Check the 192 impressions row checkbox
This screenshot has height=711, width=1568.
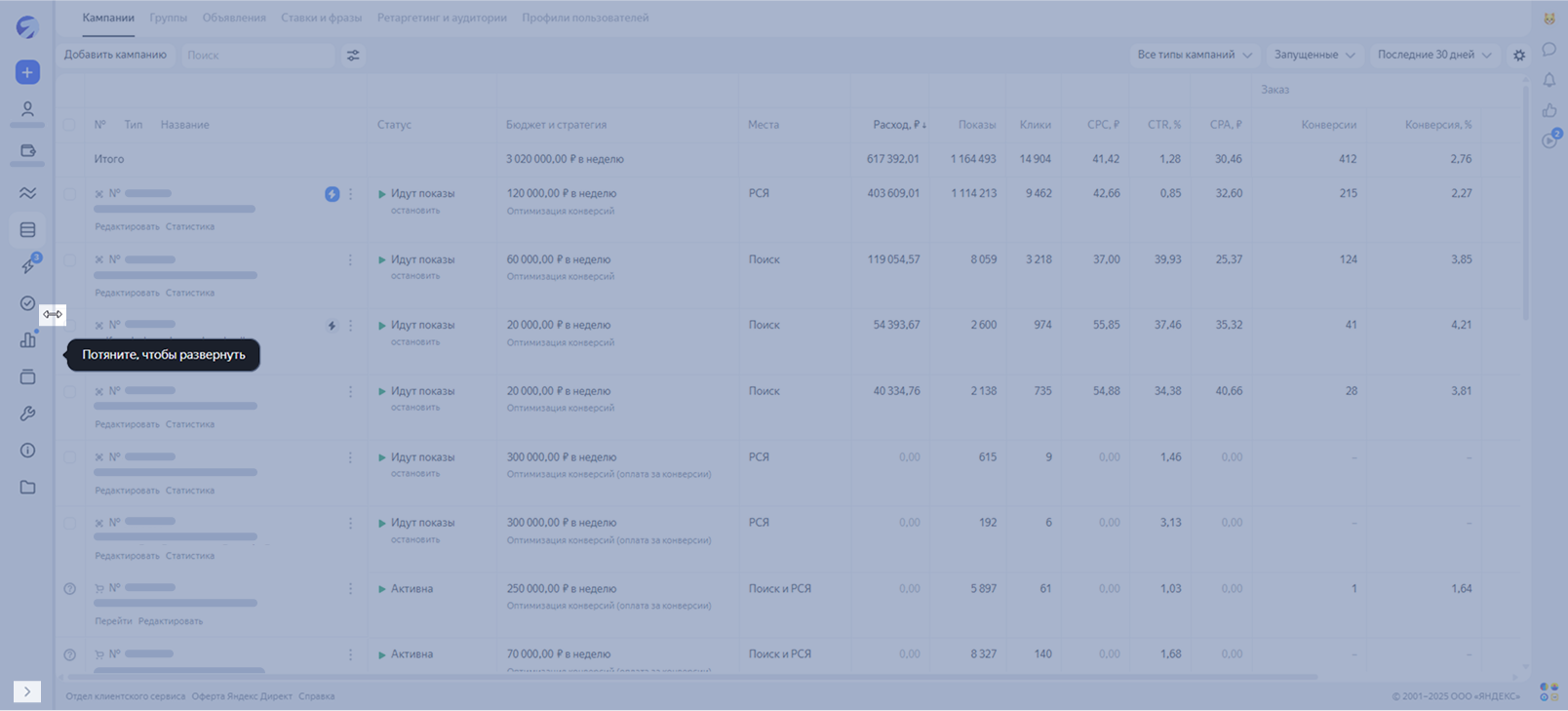pyautogui.click(x=69, y=523)
